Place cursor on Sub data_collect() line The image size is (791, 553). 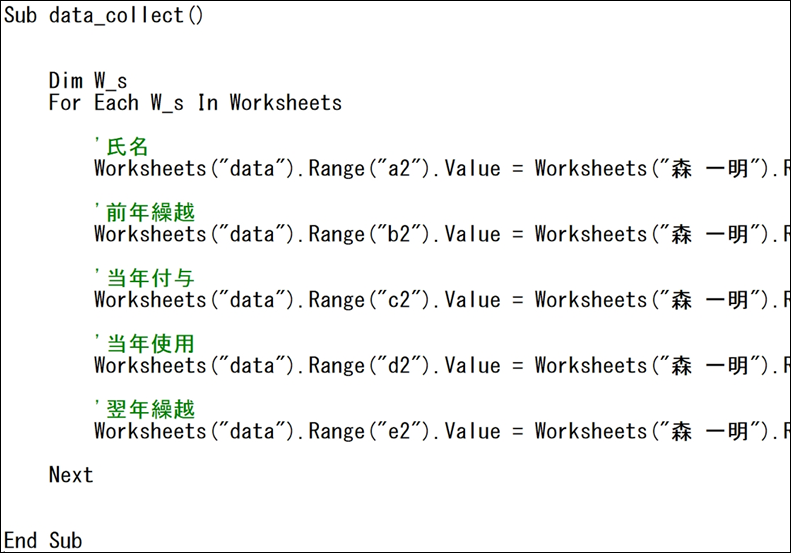(x=103, y=15)
